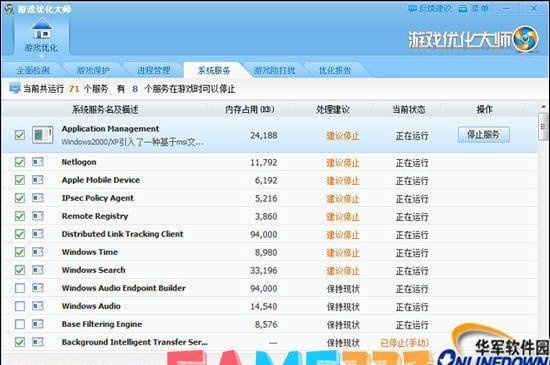Click the Windows Search service icon
Screen dimensions: 550x365
38,270
